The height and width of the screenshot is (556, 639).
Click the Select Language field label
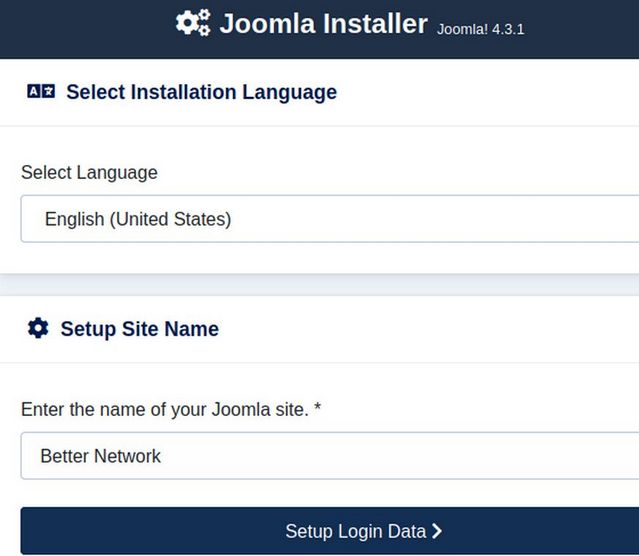point(89,172)
